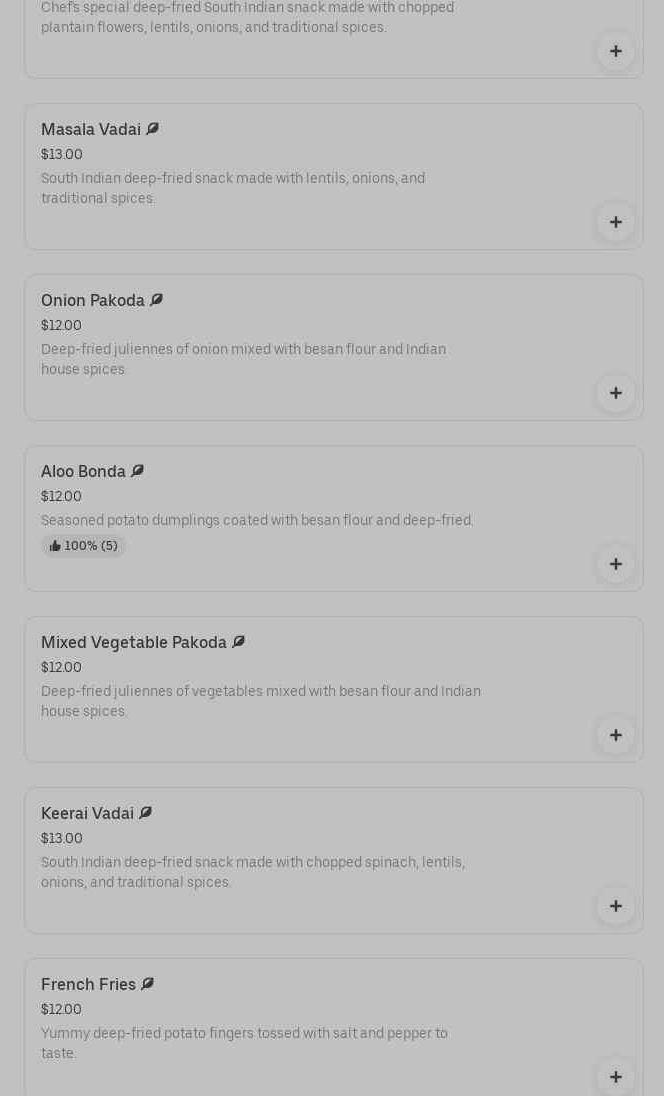Screen dimensions: 664x1096
Task: Open the French Fries item title
Action: pyautogui.click(x=88, y=985)
